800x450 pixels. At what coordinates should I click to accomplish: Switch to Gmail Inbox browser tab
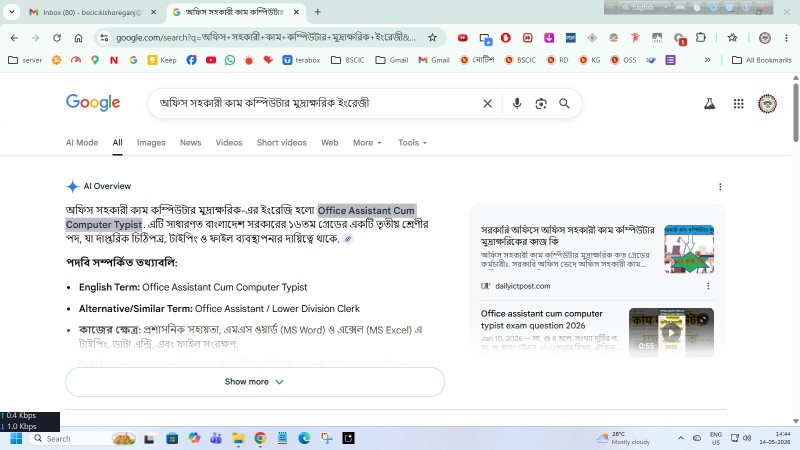pos(93,12)
